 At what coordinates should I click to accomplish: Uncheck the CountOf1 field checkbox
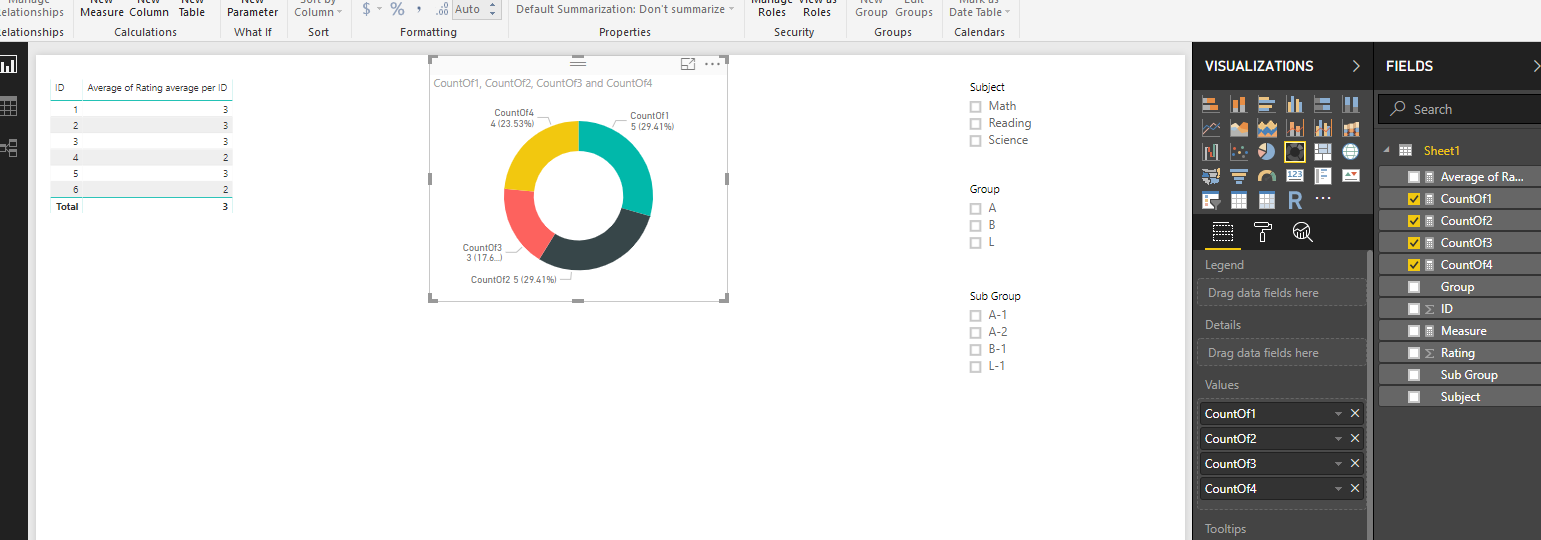tap(1414, 199)
